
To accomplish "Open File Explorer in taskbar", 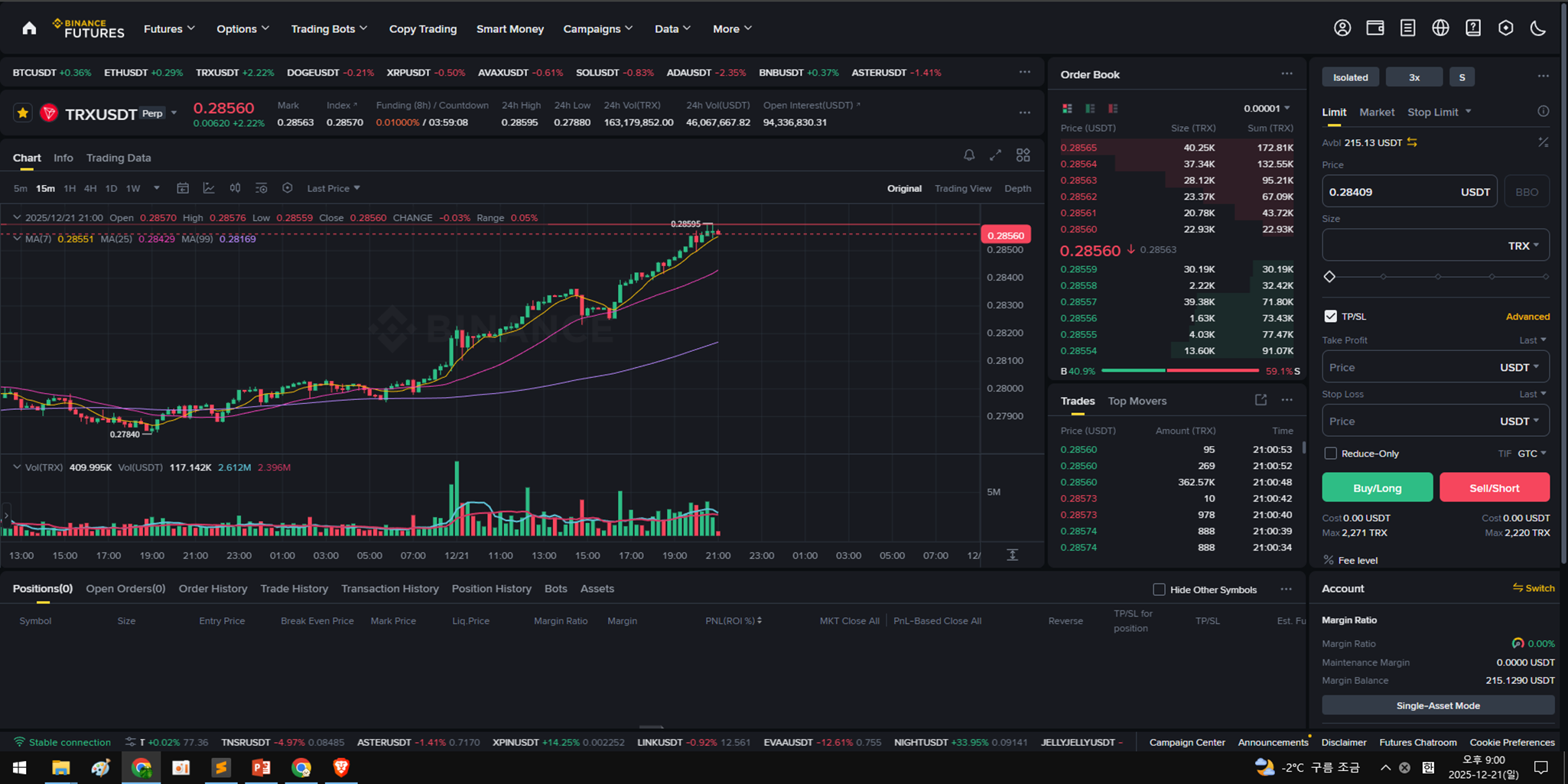I will (x=60, y=767).
